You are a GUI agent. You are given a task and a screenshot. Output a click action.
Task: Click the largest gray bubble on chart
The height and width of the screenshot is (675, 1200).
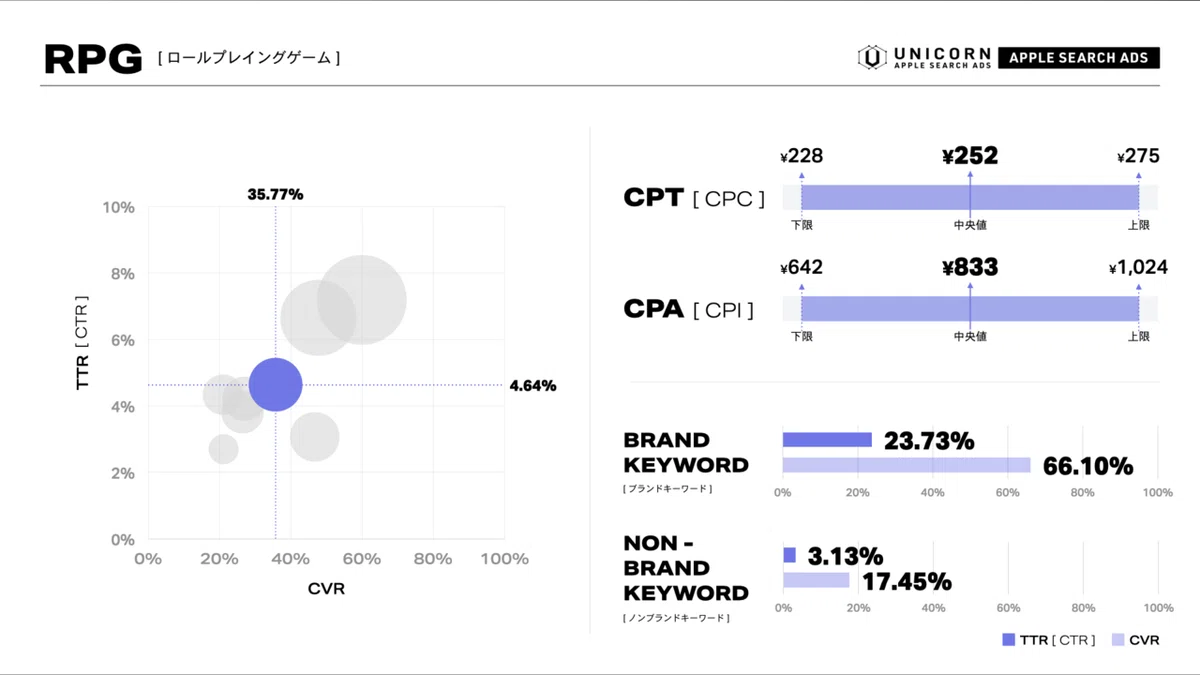[x=362, y=300]
